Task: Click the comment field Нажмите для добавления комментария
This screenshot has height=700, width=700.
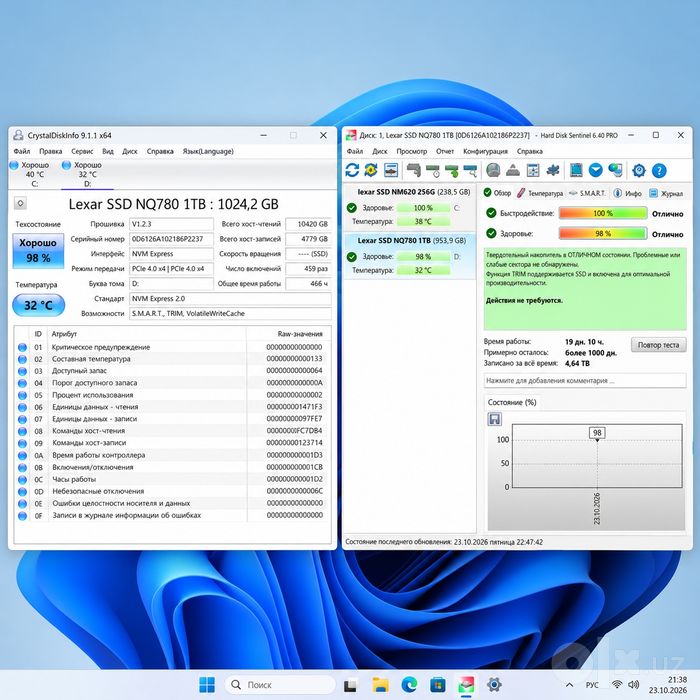Action: pos(585,380)
